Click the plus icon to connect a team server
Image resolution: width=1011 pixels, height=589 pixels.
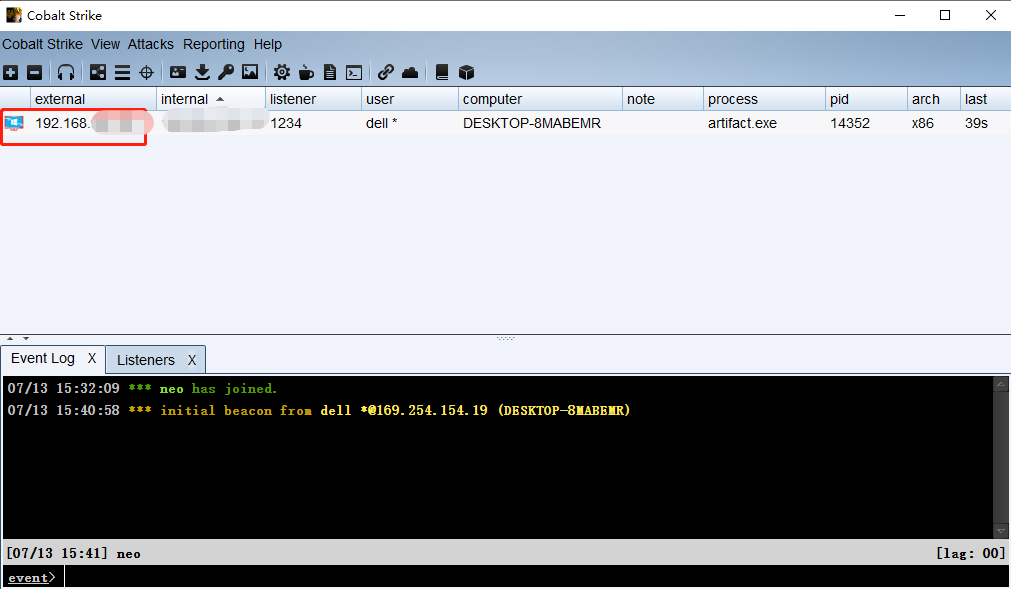(10, 72)
